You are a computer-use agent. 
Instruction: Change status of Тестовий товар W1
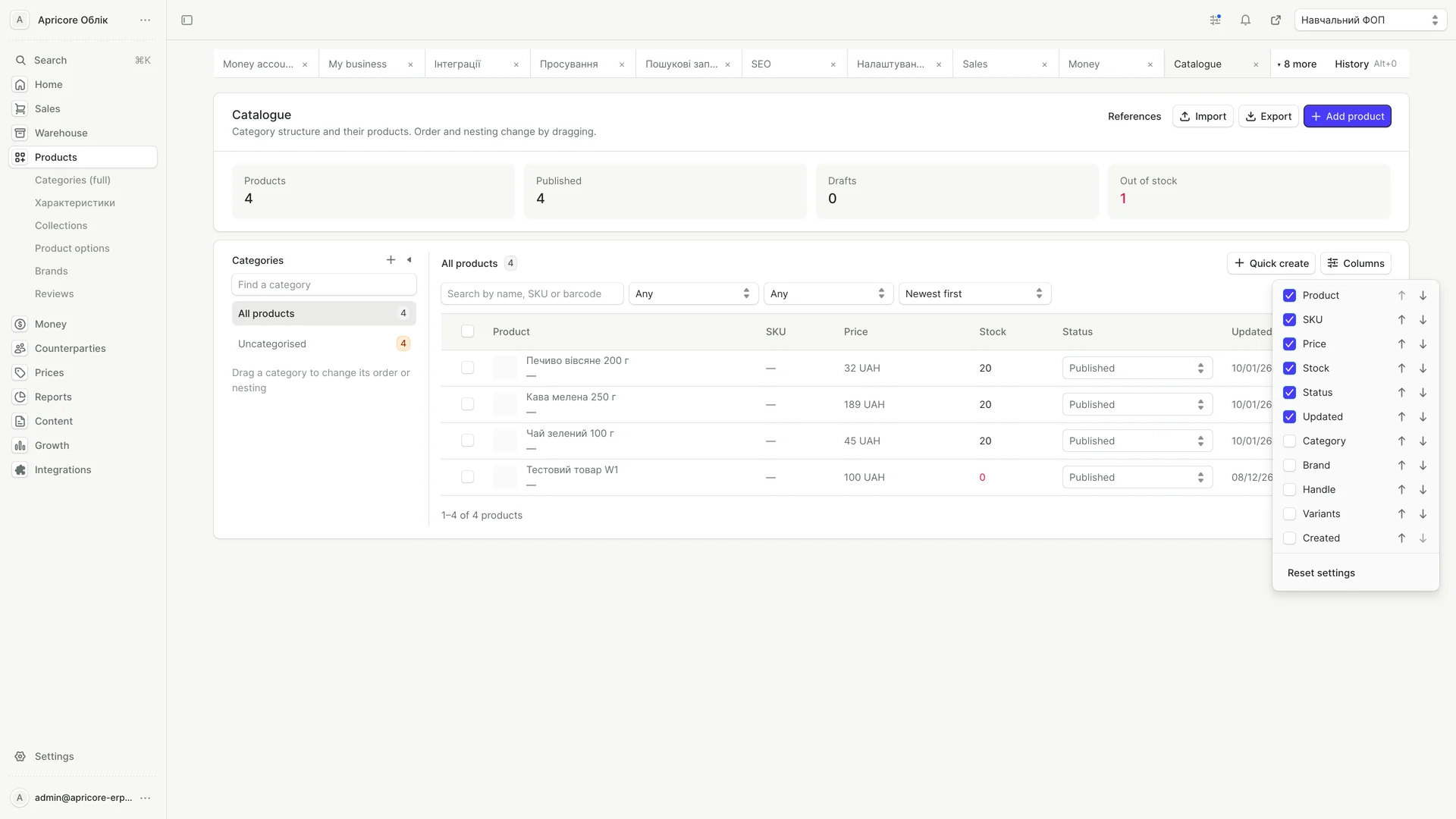(x=1137, y=477)
